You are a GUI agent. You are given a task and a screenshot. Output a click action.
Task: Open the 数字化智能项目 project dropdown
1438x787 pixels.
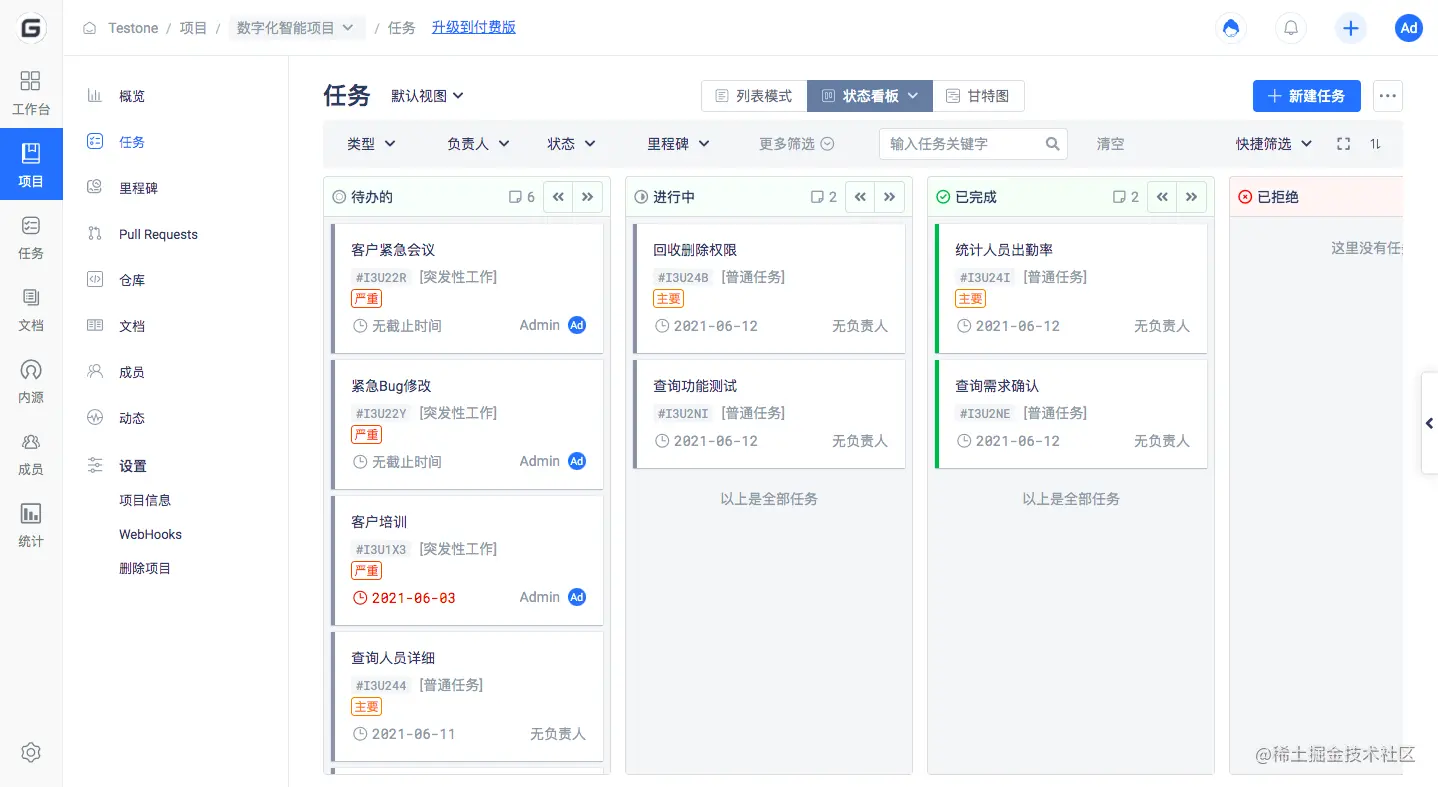(296, 28)
